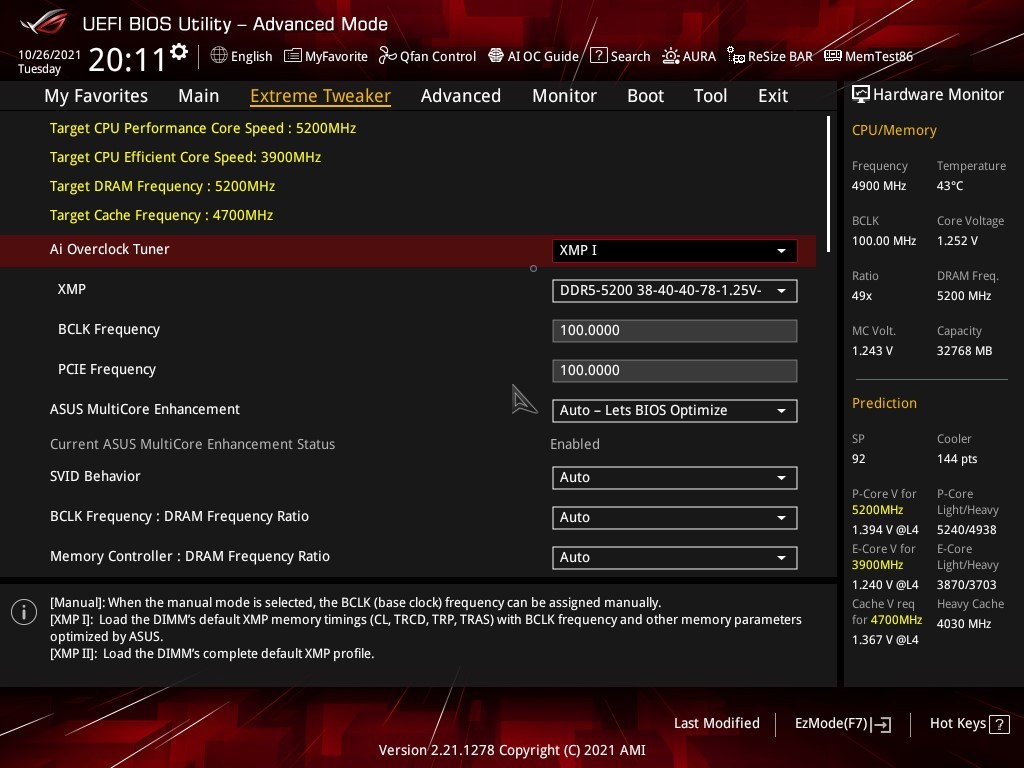The image size is (1024, 768).
Task: Click the 4030 MHz Heavy Cache value
Action: point(963,624)
